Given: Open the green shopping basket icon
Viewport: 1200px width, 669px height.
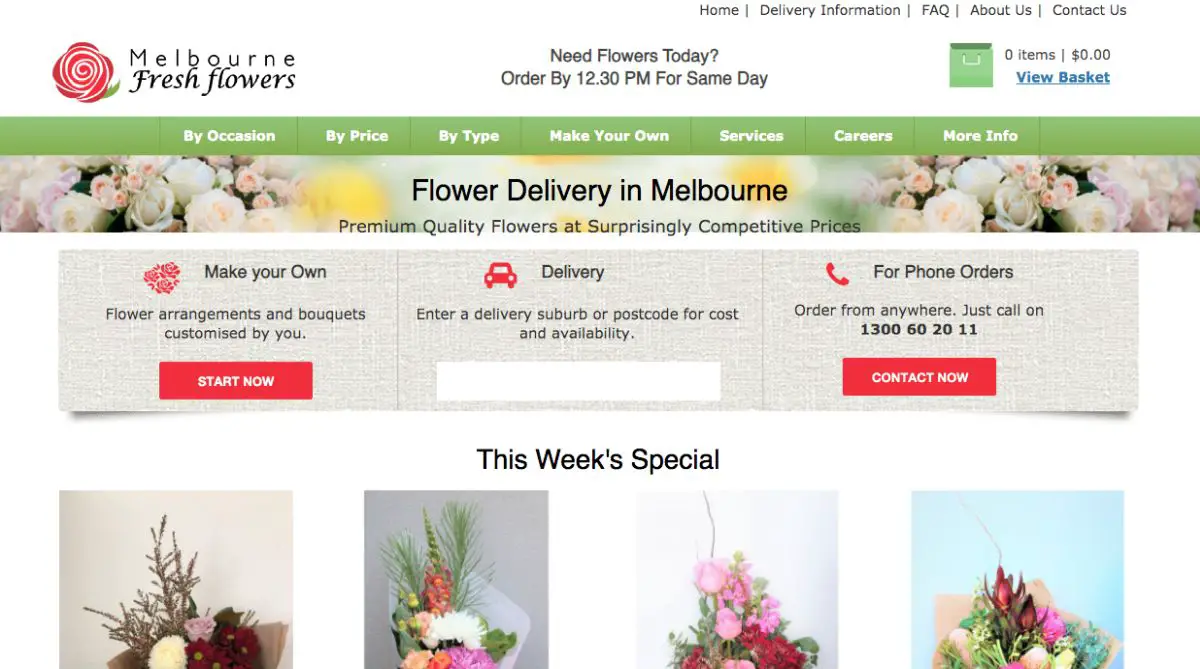Looking at the screenshot, I should click(x=971, y=65).
